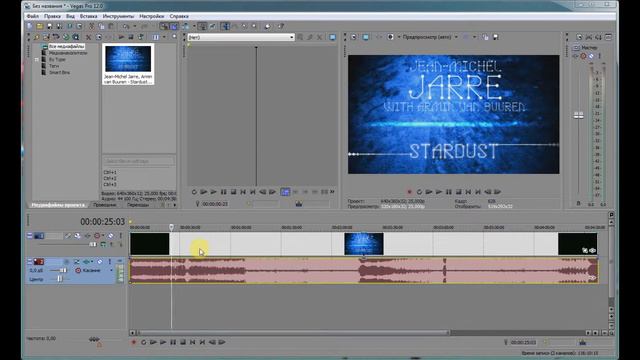Screen dimensions: 640x360
Task: Open the media Views dropdown arrow
Action: [164, 37]
